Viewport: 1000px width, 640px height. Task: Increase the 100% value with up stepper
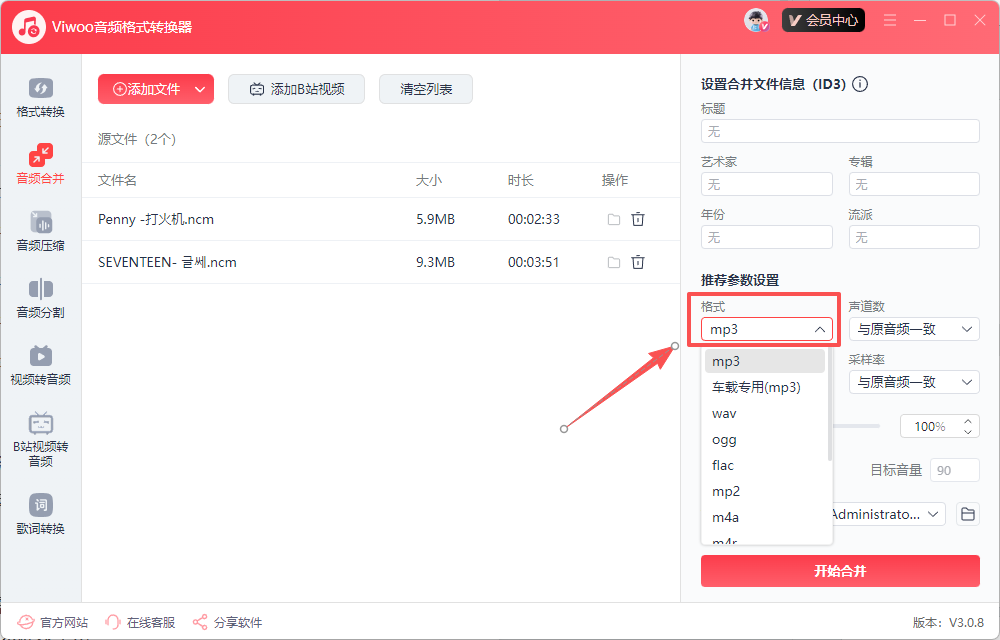(967, 421)
